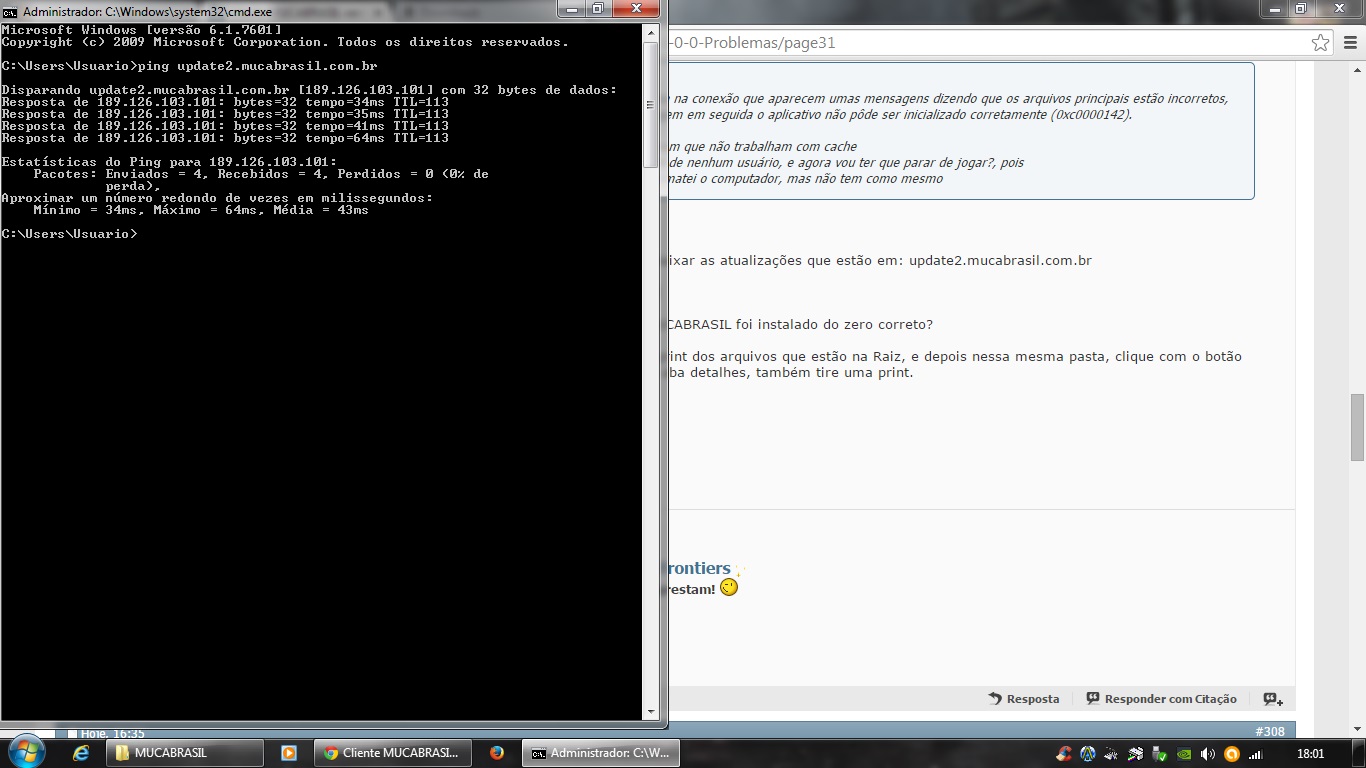
Task: Open cmd window system menu icon
Action: pyautogui.click(x=10, y=11)
